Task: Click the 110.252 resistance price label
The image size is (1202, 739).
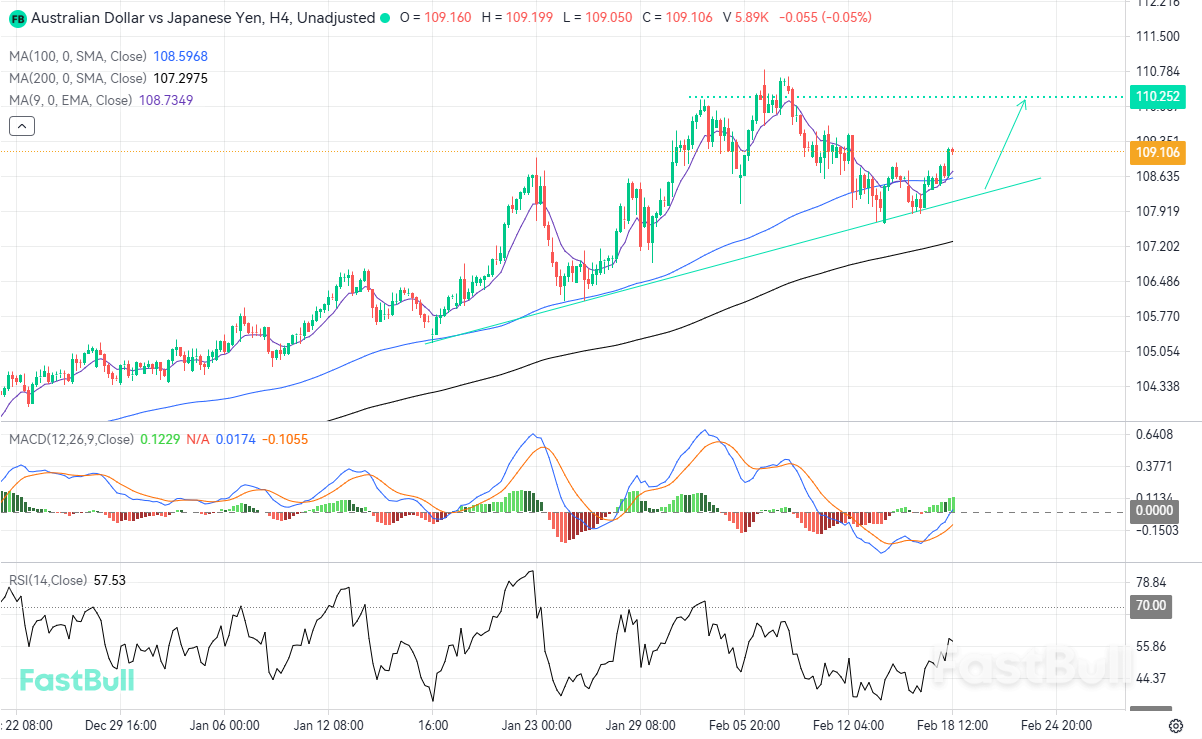Action: click(1157, 97)
